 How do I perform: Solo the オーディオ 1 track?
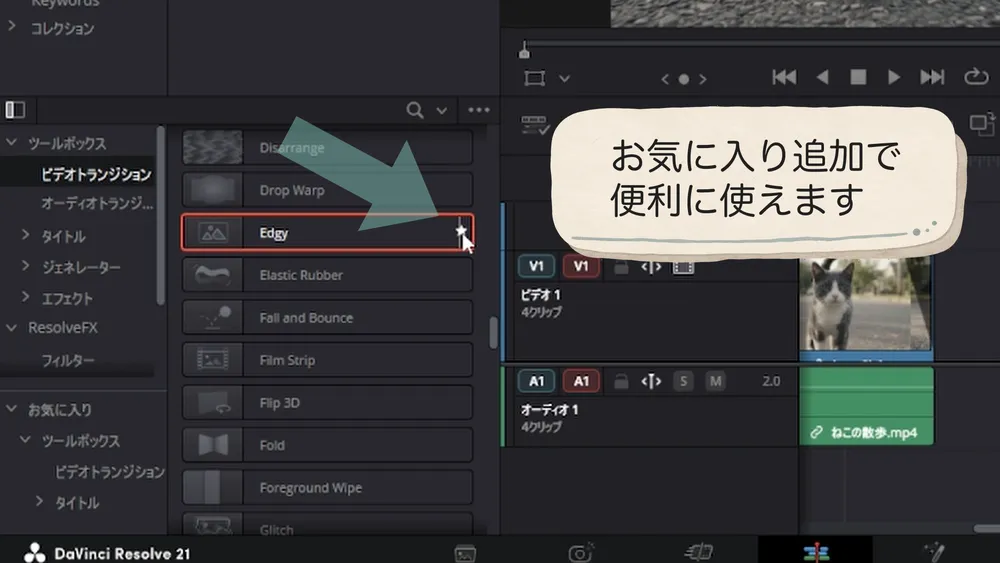click(x=683, y=381)
